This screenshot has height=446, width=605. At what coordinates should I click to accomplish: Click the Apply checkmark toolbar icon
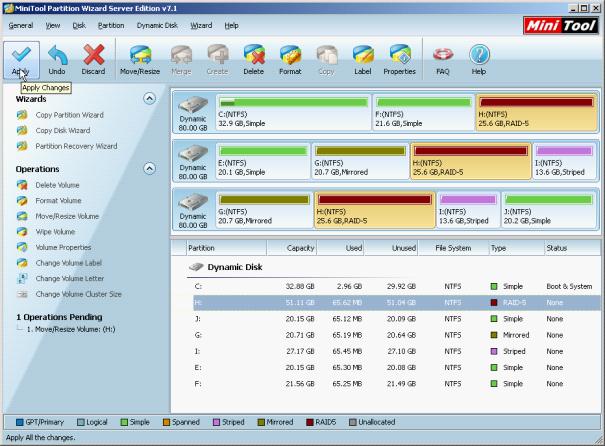coord(21,55)
